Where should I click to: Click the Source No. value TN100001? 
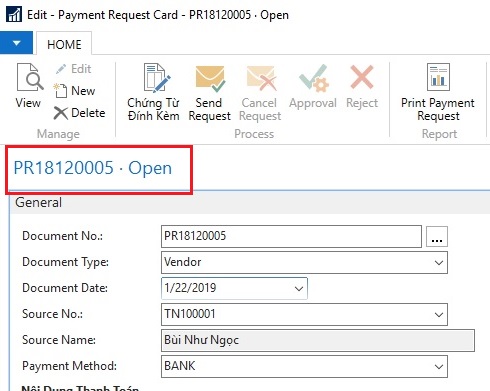[190, 314]
